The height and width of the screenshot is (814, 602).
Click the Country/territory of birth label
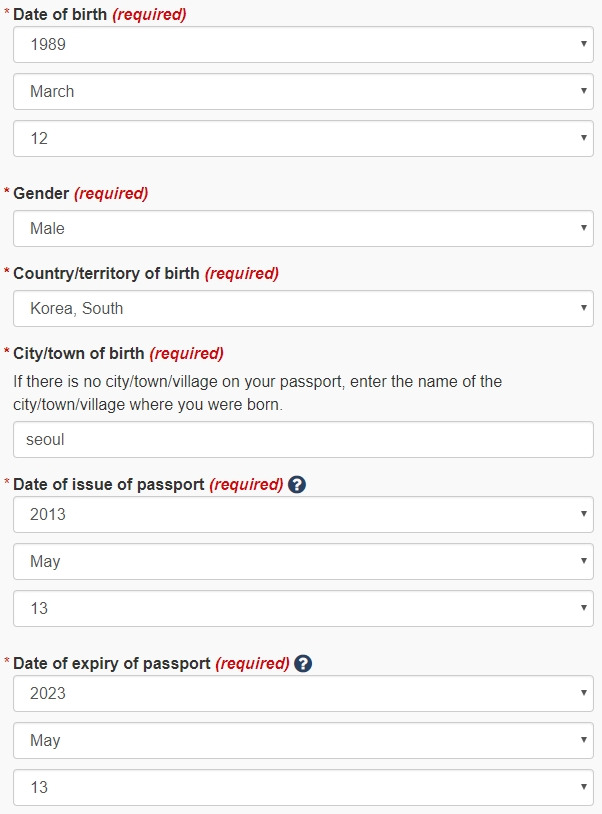click(x=106, y=274)
